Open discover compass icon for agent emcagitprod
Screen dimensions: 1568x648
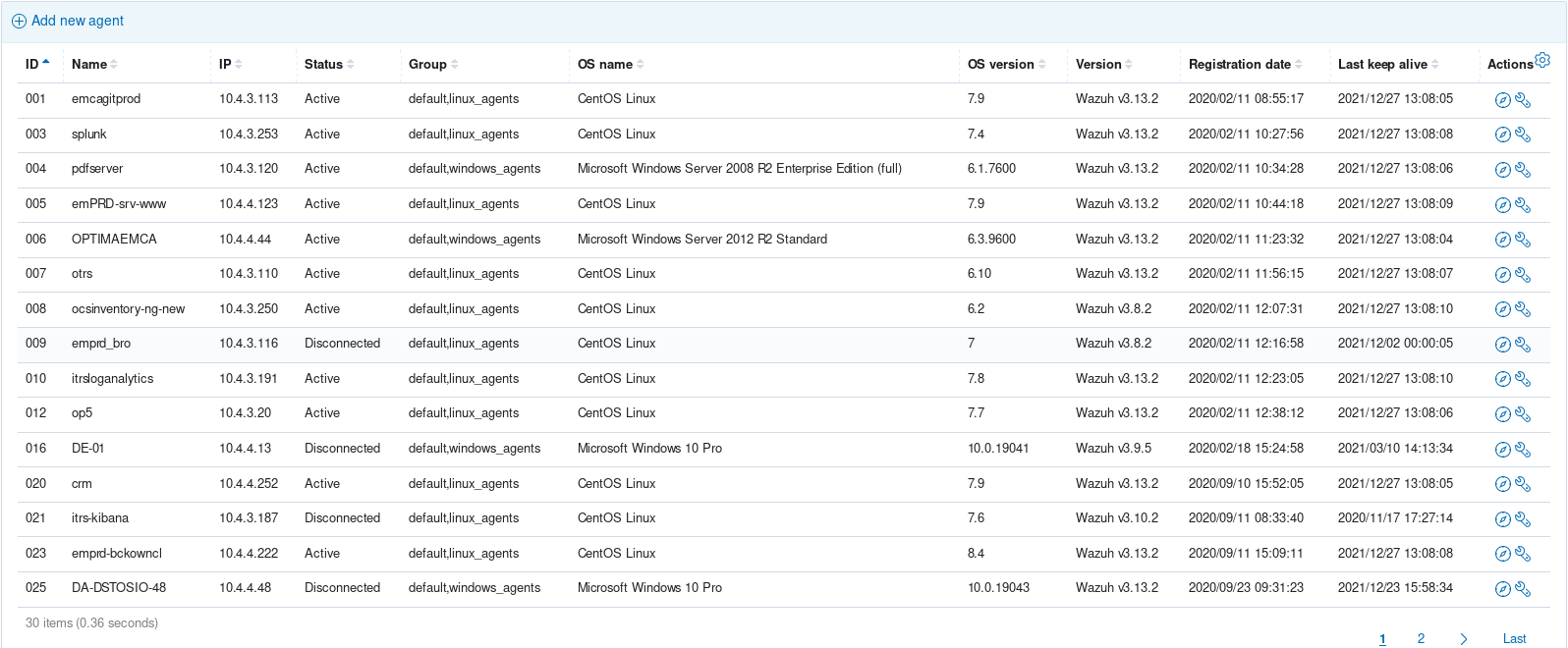[1502, 100]
